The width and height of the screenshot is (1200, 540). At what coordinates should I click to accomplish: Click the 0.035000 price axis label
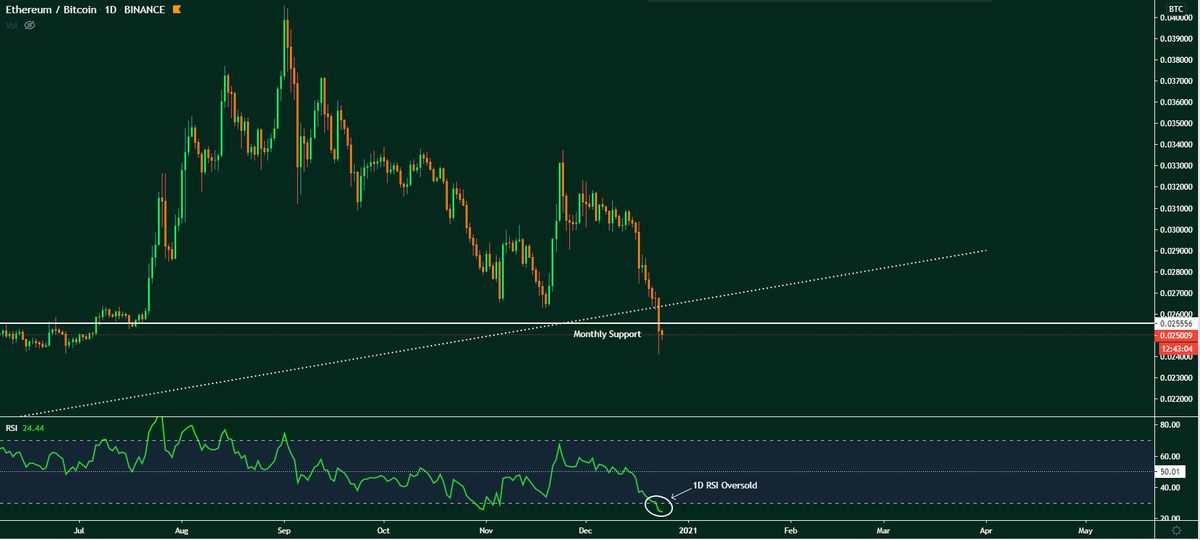[x=1177, y=124]
